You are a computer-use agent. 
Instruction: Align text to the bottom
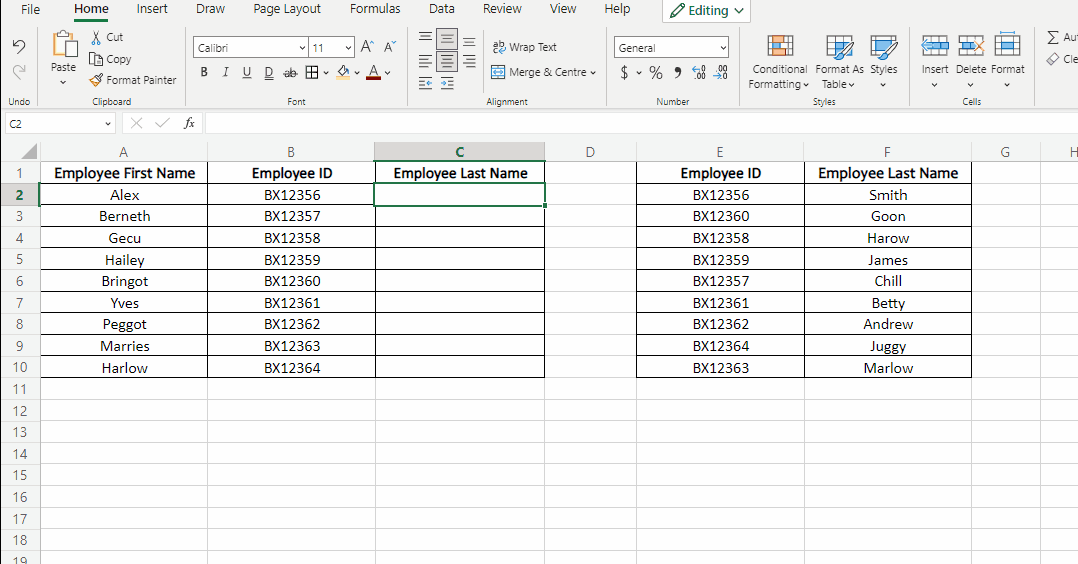click(469, 41)
